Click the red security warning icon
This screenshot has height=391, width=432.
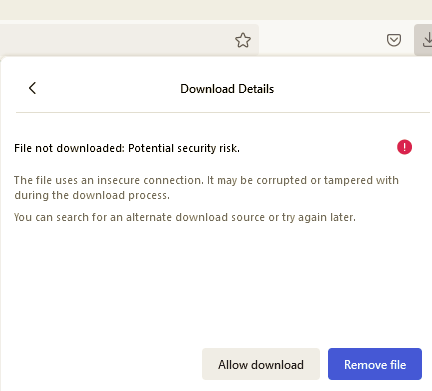(x=404, y=147)
